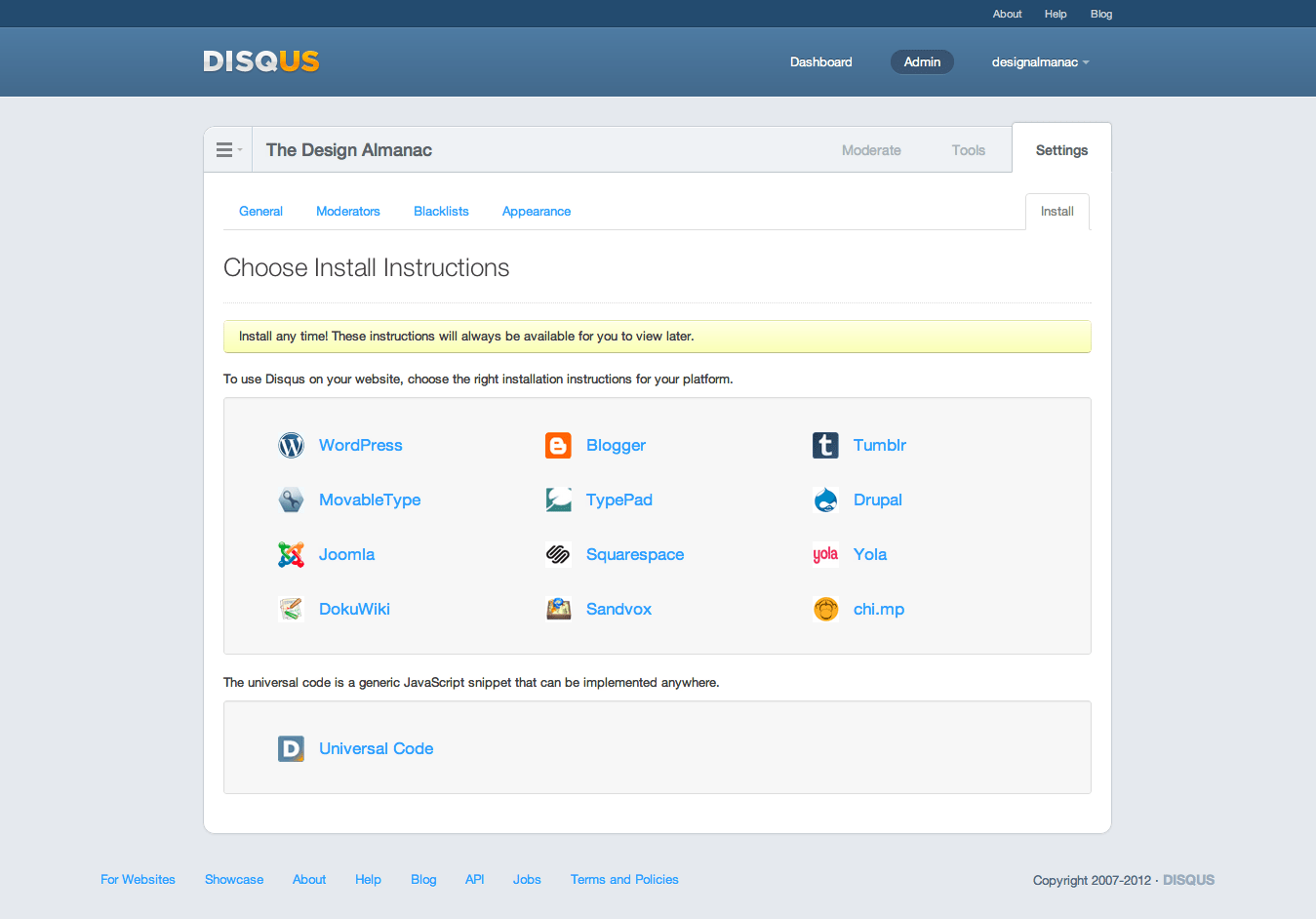The image size is (1316, 919).
Task: Click the yellow 'Install any time!' notice
Action: (658, 337)
